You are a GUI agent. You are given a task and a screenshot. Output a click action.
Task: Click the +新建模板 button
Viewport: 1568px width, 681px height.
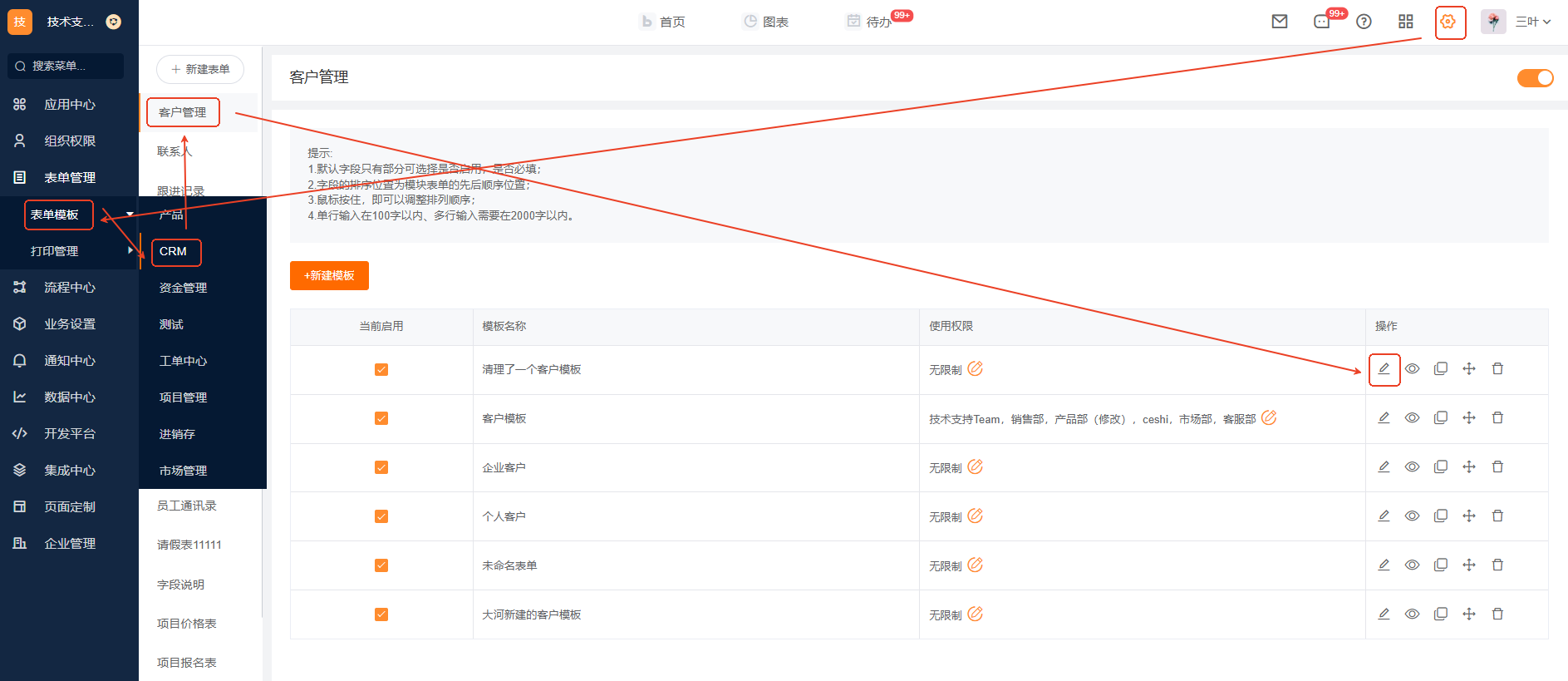[x=329, y=276]
